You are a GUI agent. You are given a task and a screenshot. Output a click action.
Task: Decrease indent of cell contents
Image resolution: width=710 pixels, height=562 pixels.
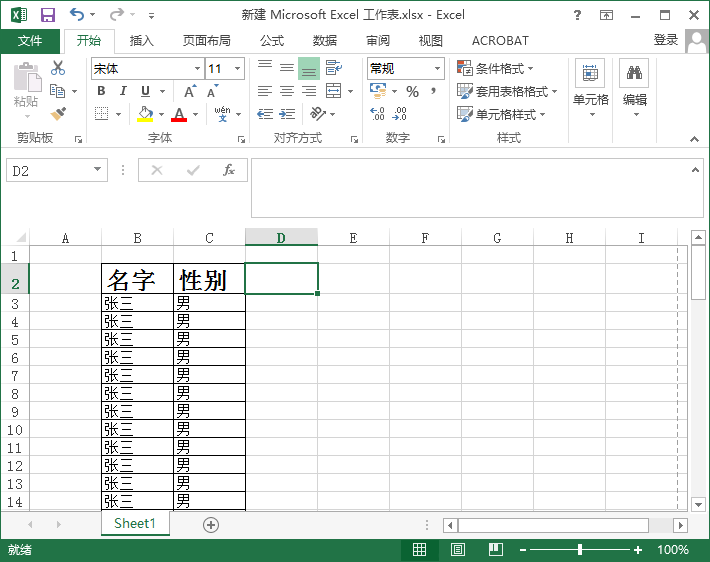[x=265, y=114]
